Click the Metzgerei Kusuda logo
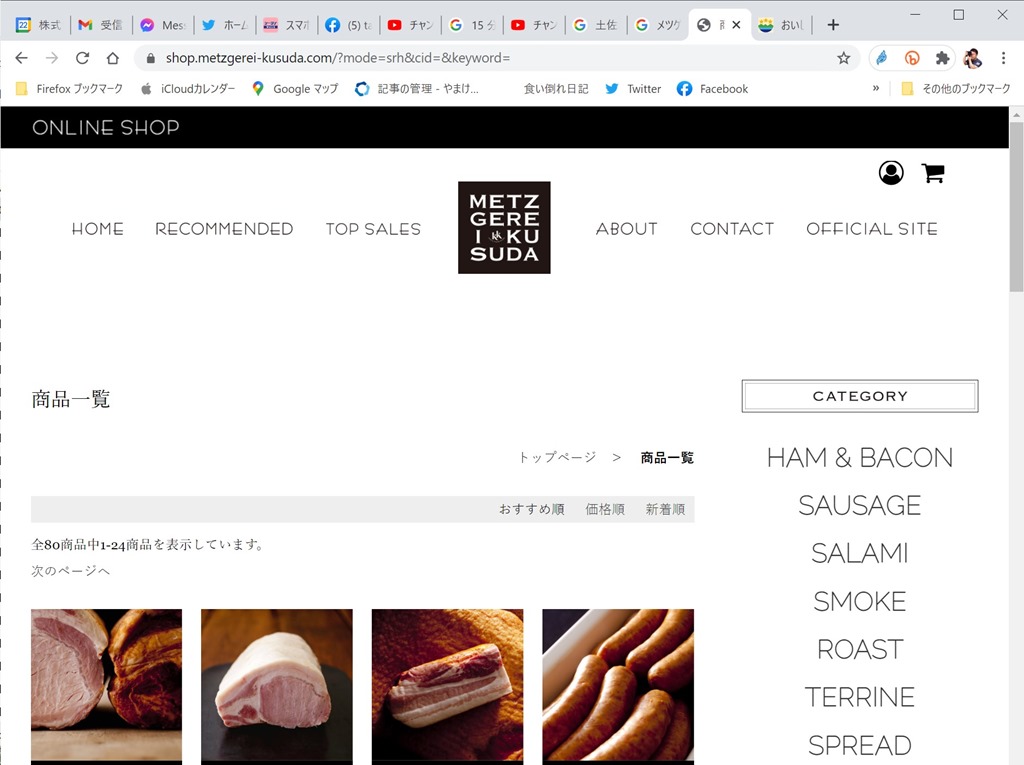 504,227
